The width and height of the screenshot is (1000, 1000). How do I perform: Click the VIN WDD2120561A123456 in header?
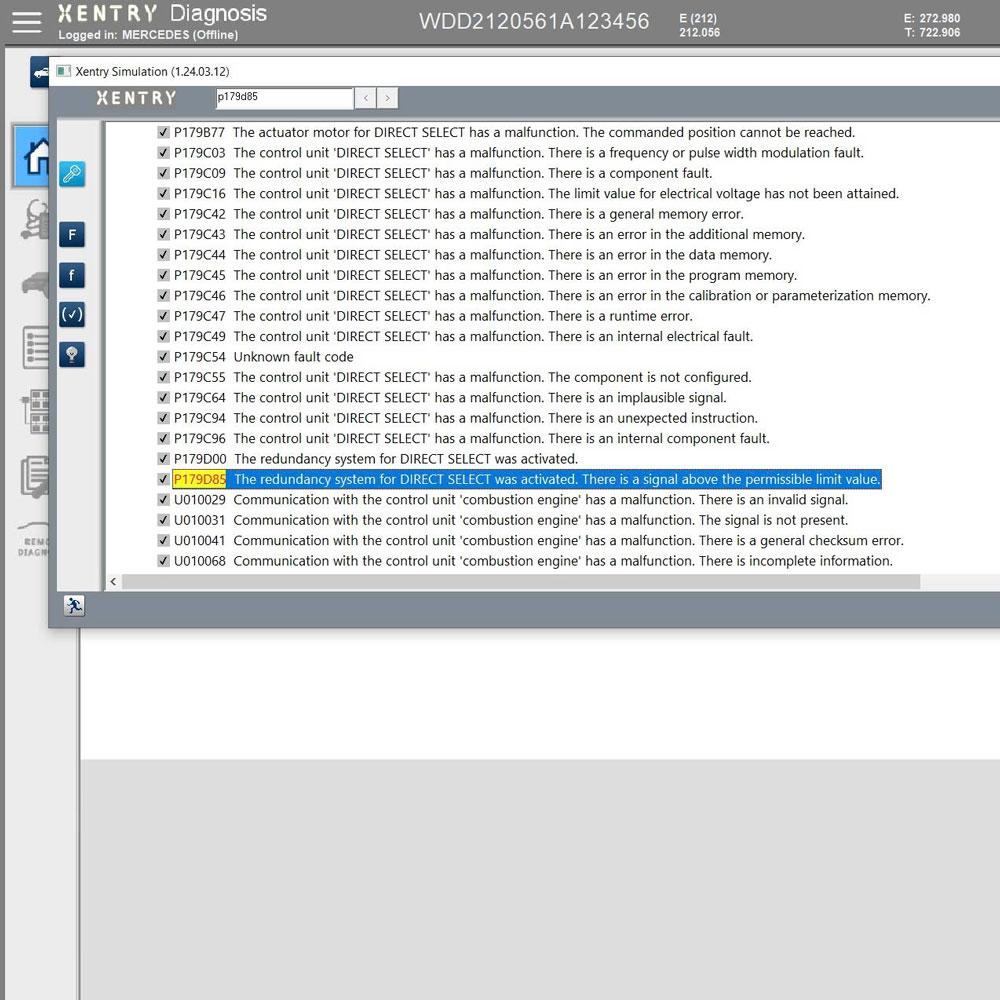pos(534,22)
